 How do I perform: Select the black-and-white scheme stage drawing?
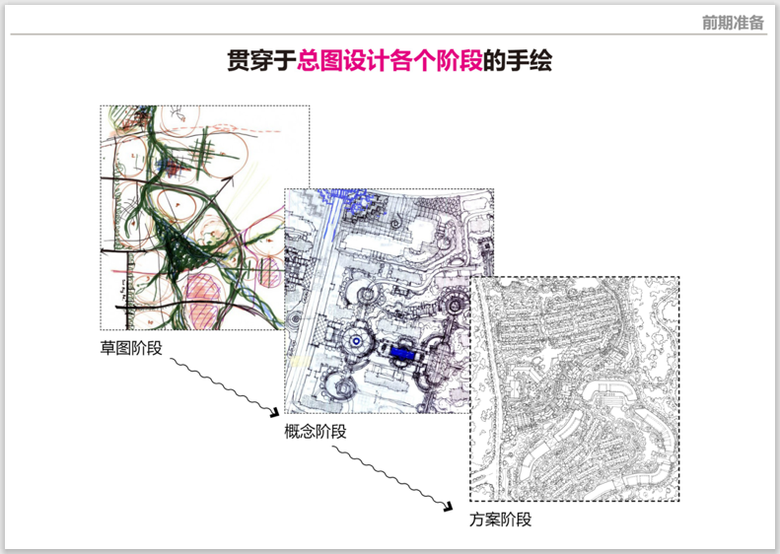pyautogui.click(x=574, y=388)
